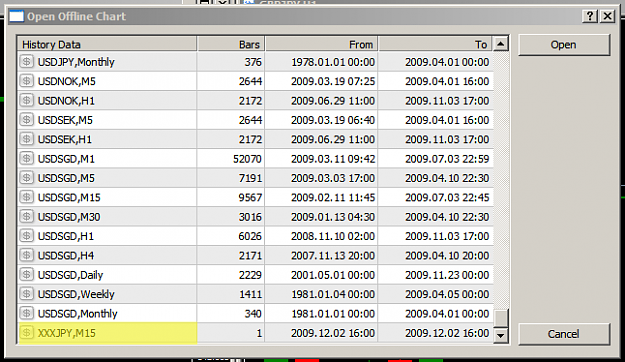Click the vertical scrollbar thumb
The image size is (625, 362).
point(501,318)
